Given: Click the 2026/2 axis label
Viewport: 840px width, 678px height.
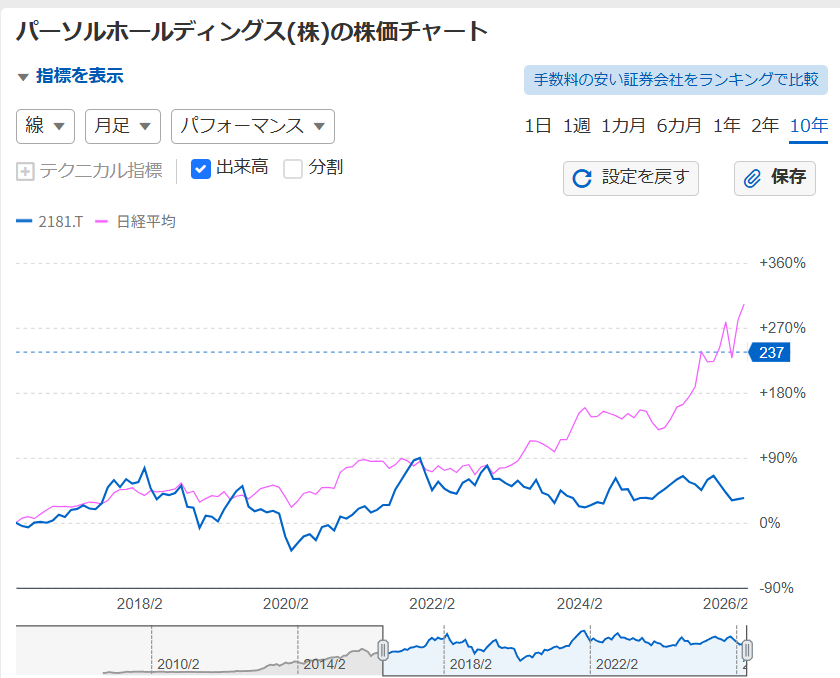Looking at the screenshot, I should click(x=725, y=604).
